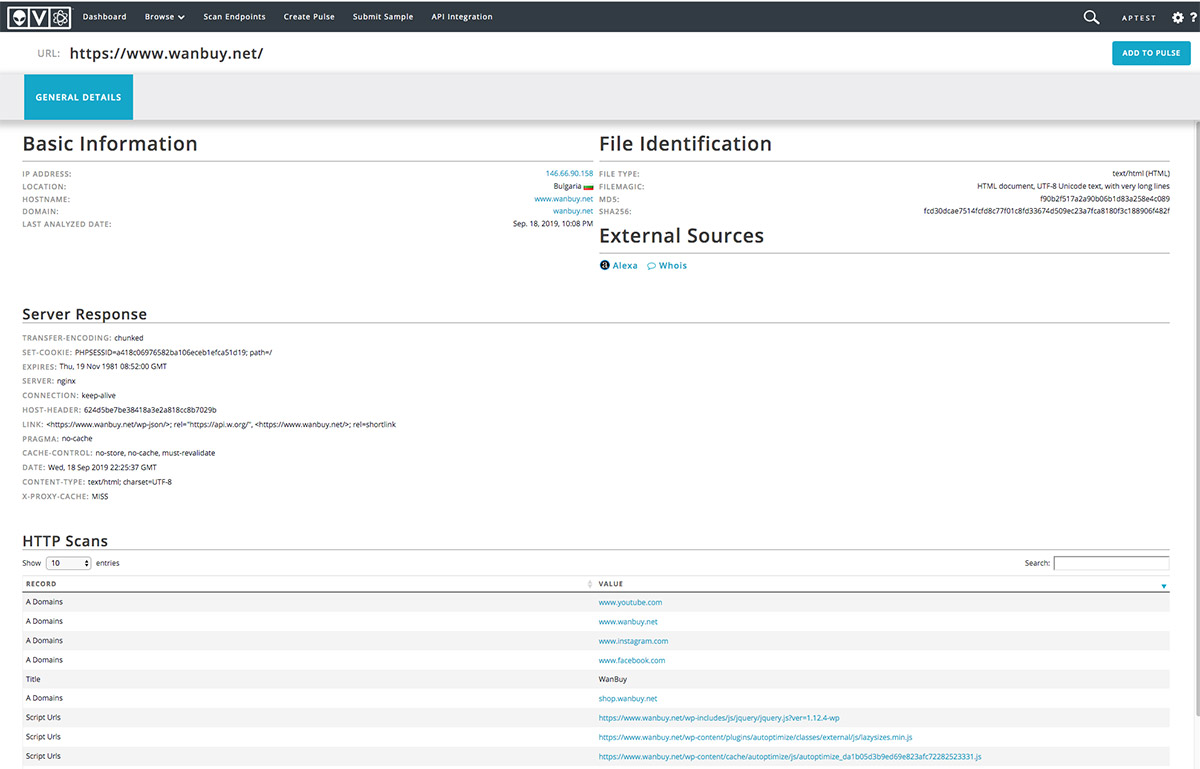Select the last analyzed date value
Image resolution: width=1200 pixels, height=769 pixels.
coord(553,224)
